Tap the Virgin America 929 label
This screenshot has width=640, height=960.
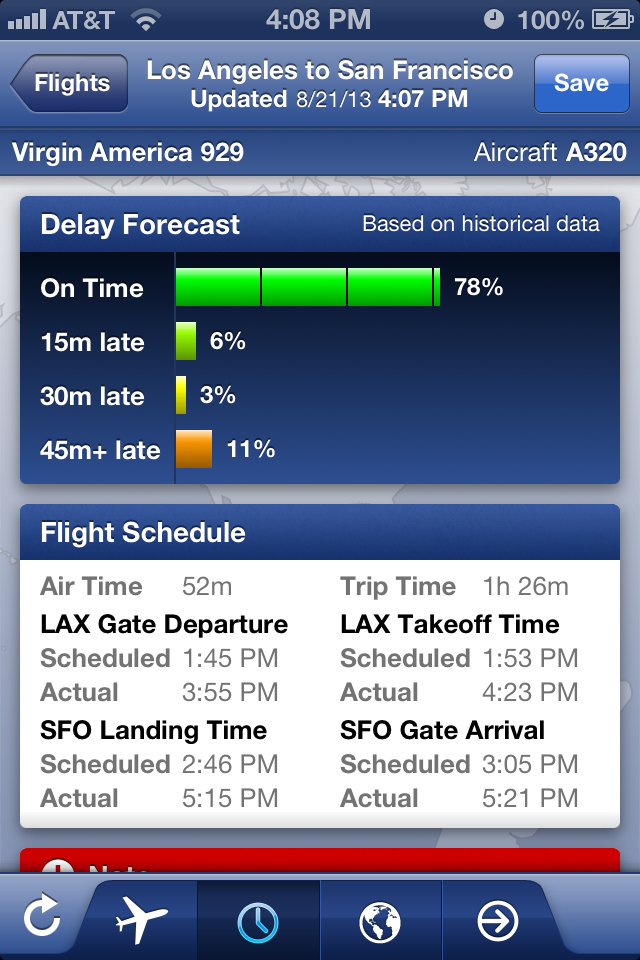pyautogui.click(x=128, y=152)
